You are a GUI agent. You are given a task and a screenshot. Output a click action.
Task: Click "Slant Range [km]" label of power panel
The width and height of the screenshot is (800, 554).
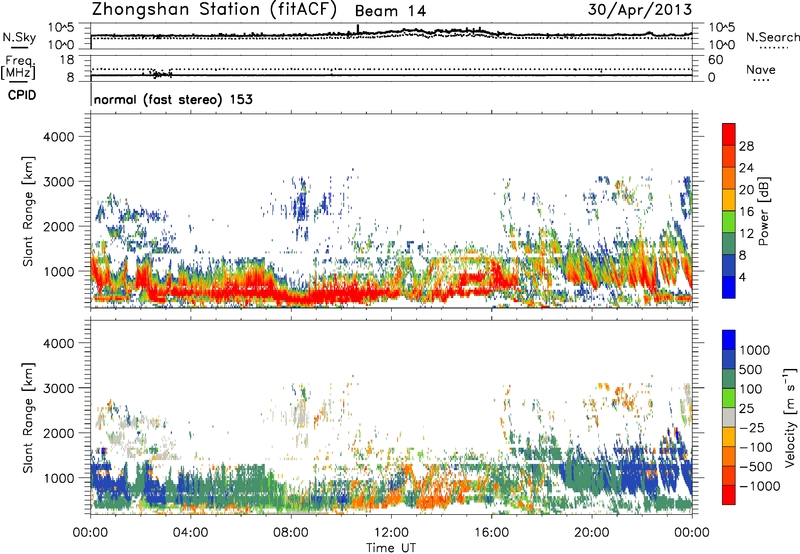28,211
